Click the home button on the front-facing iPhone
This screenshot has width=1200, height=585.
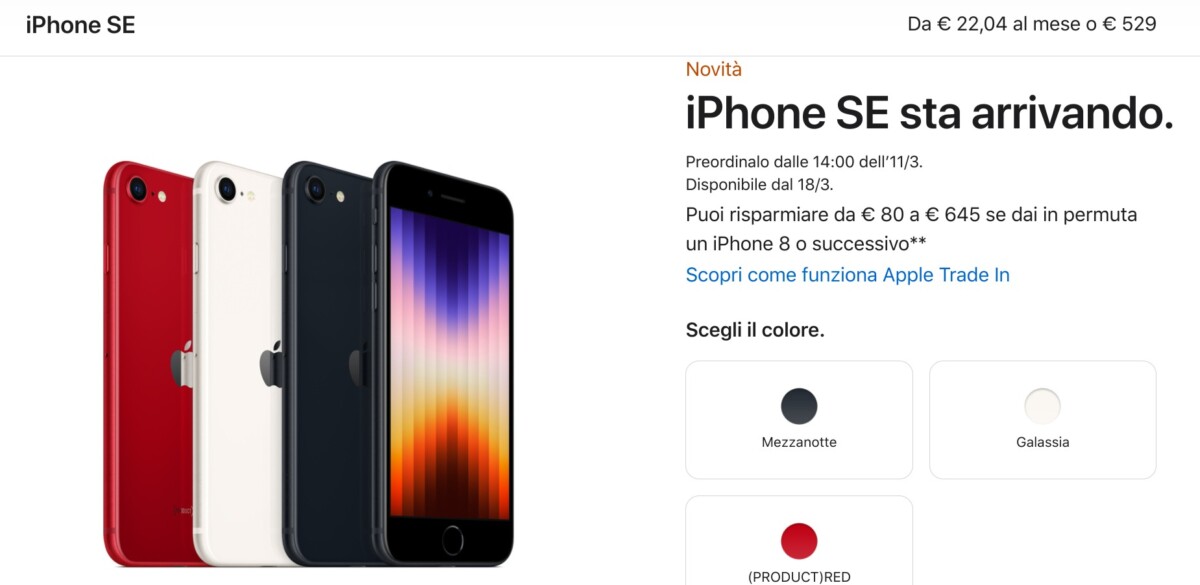pos(452,539)
